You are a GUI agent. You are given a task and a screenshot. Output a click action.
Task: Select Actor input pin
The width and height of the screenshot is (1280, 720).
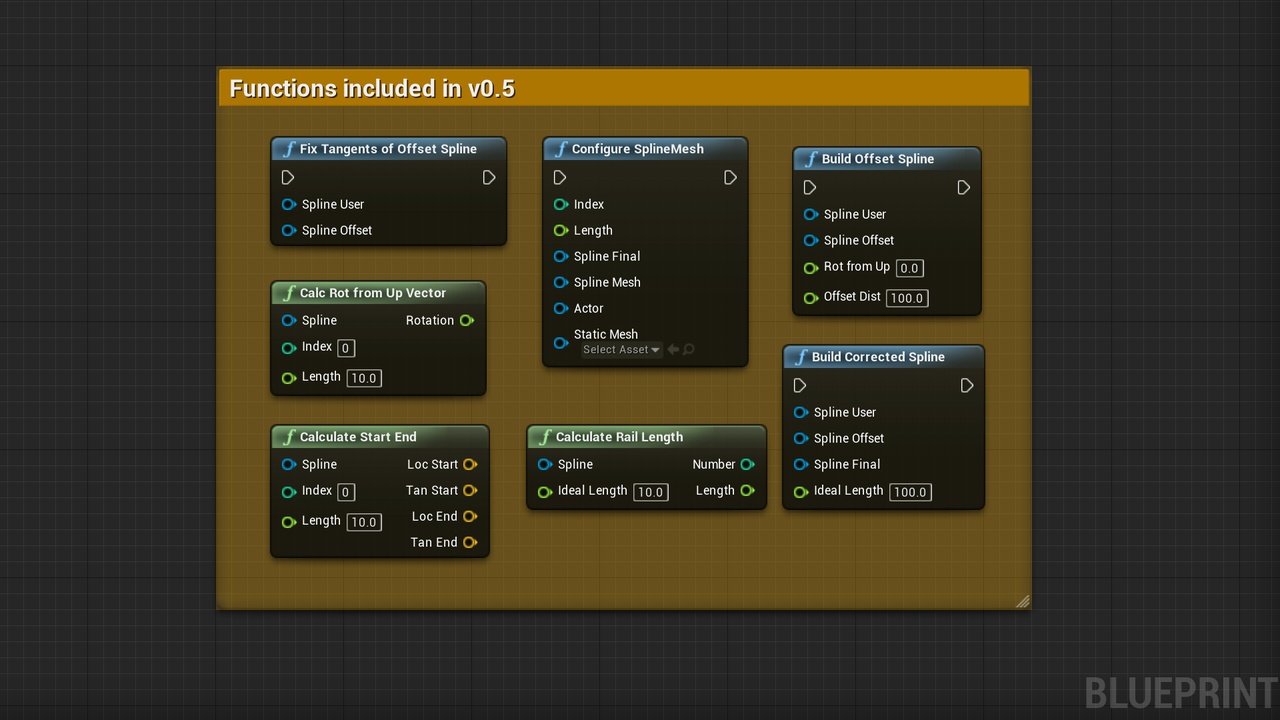point(561,308)
